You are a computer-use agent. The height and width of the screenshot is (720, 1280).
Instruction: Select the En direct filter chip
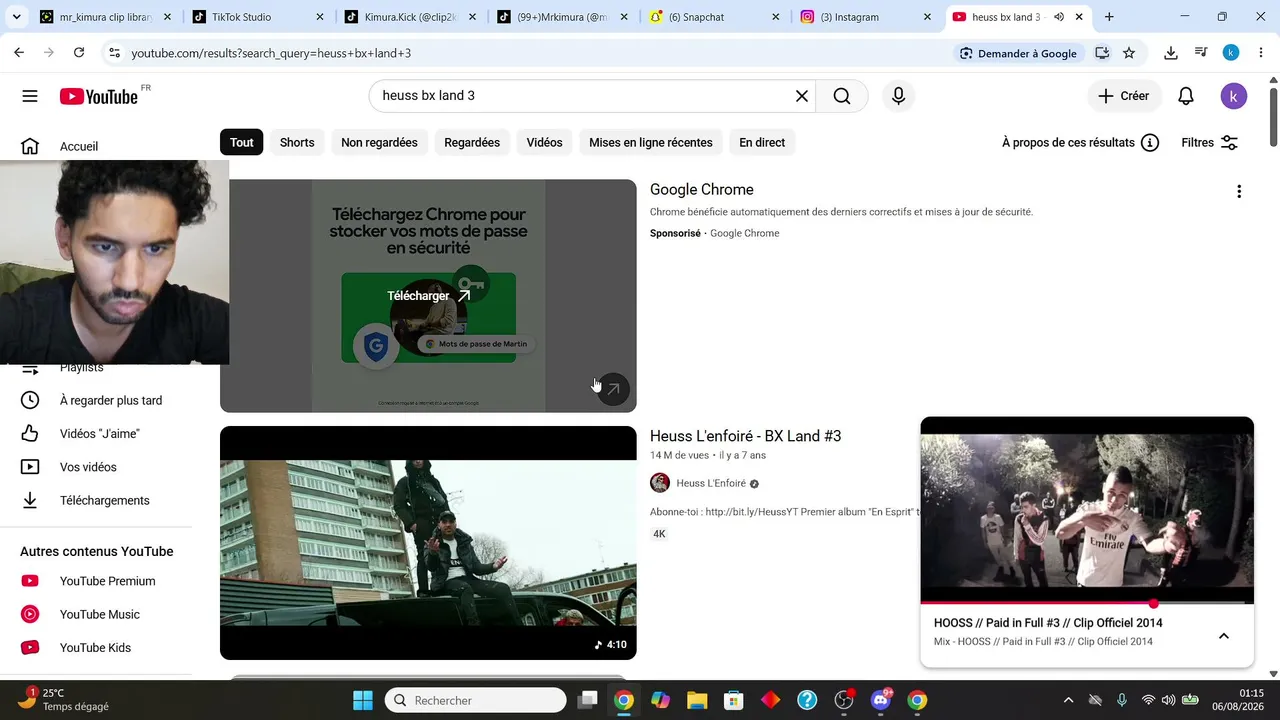[762, 142]
